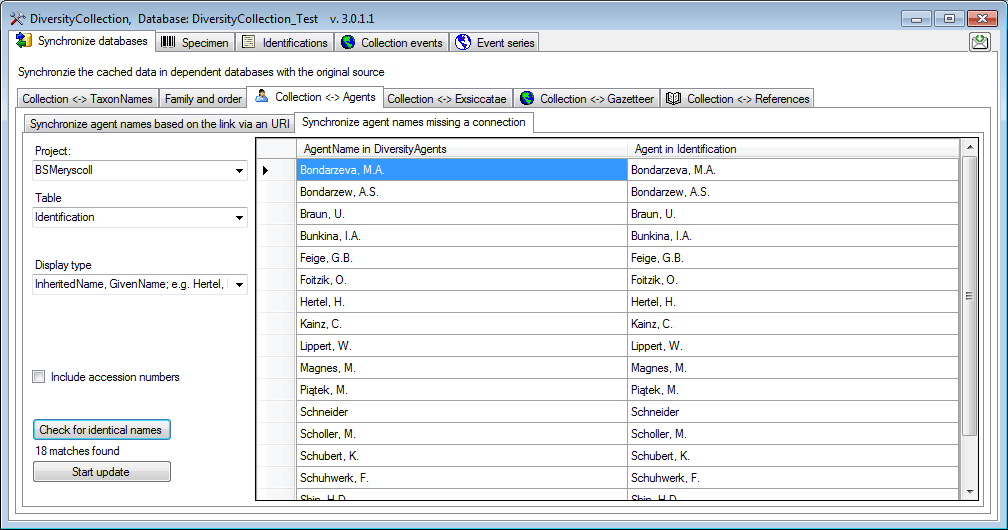The width and height of the screenshot is (1008, 530).
Task: Open the Project dropdown BSMeryscoll
Action: (x=140, y=170)
